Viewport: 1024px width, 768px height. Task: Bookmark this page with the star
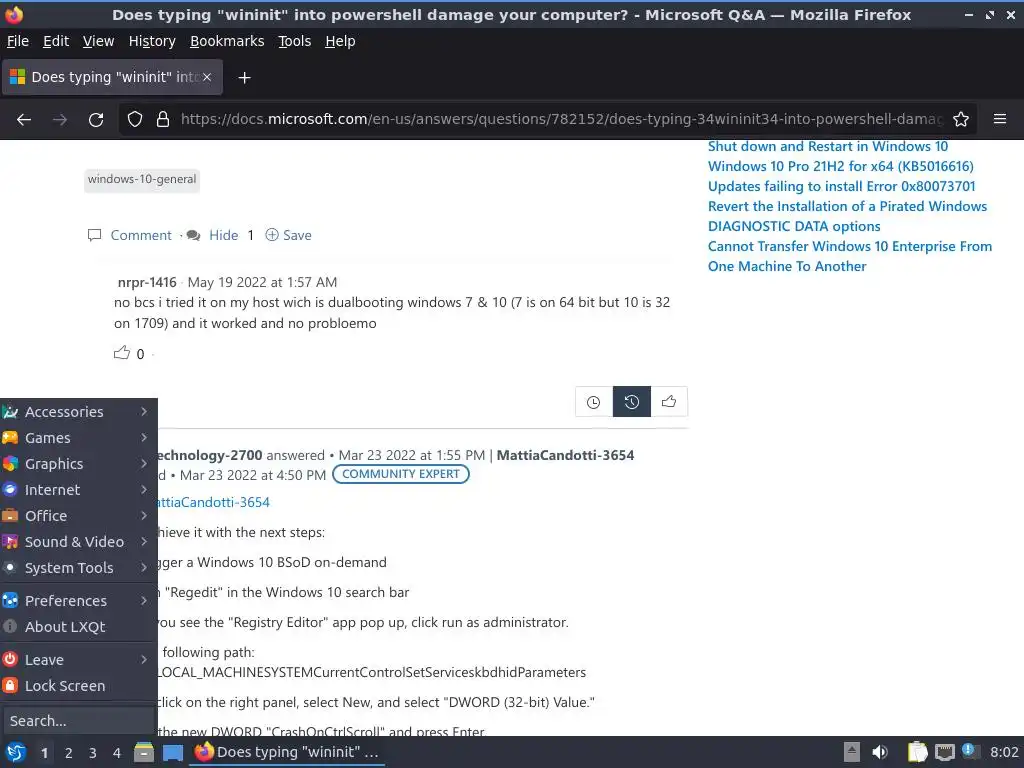coord(961,120)
